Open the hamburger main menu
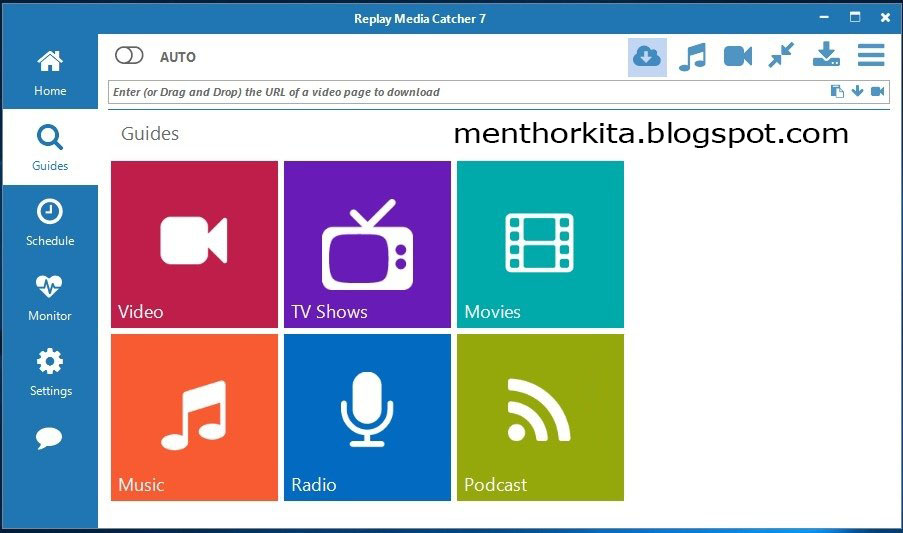The image size is (903, 533). [871, 55]
